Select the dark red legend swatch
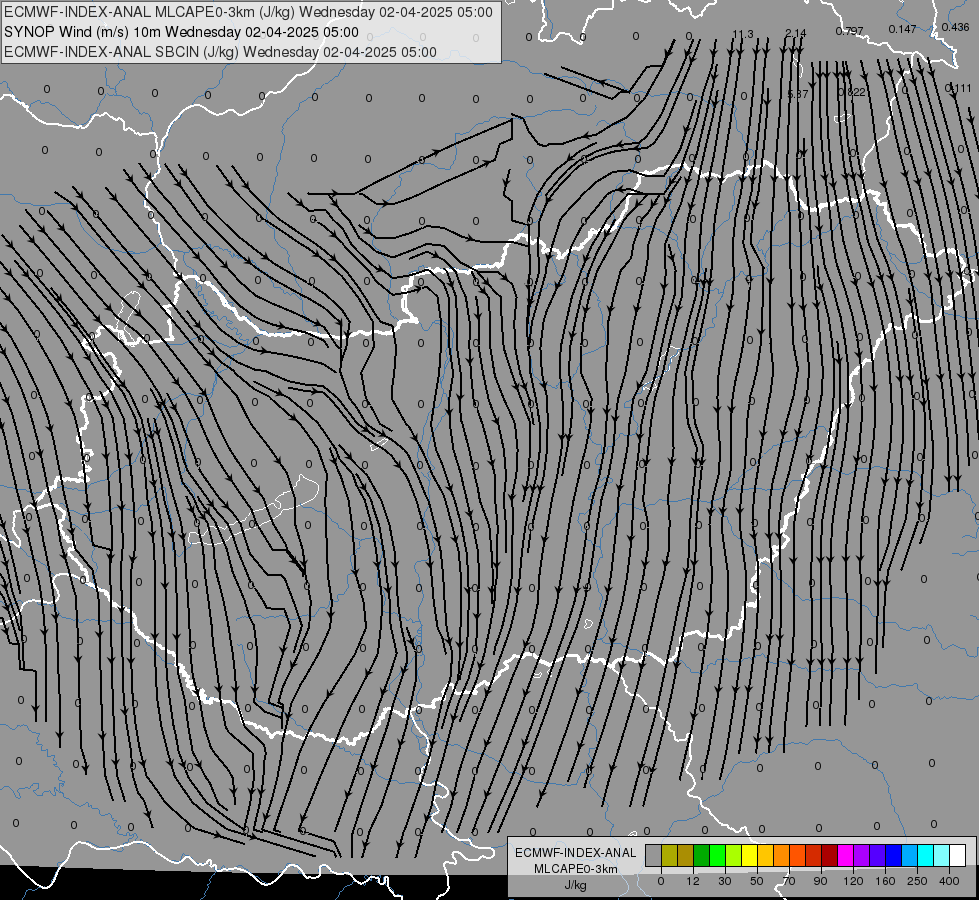Image resolution: width=979 pixels, height=900 pixels. point(829,855)
